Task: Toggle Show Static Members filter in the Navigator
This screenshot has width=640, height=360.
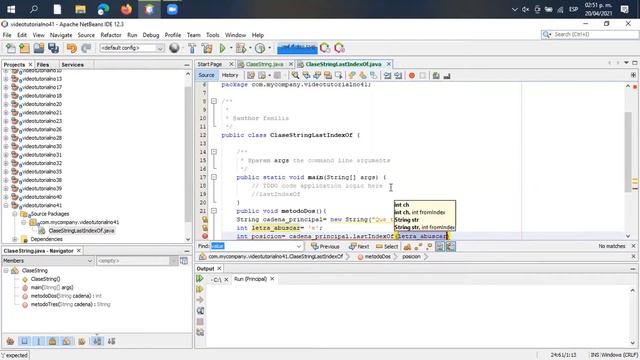Action: pyautogui.click(x=39, y=341)
